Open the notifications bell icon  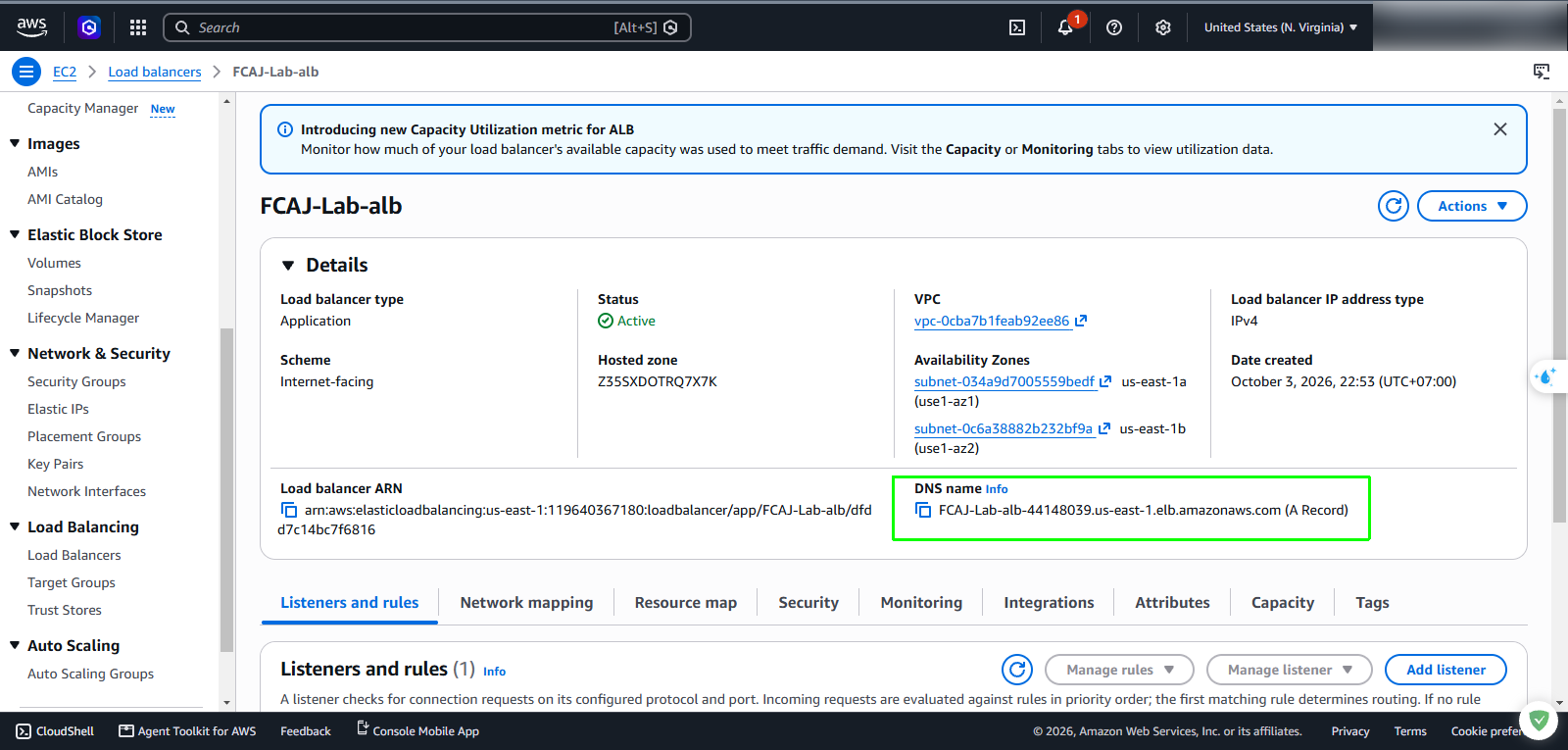point(1065,27)
